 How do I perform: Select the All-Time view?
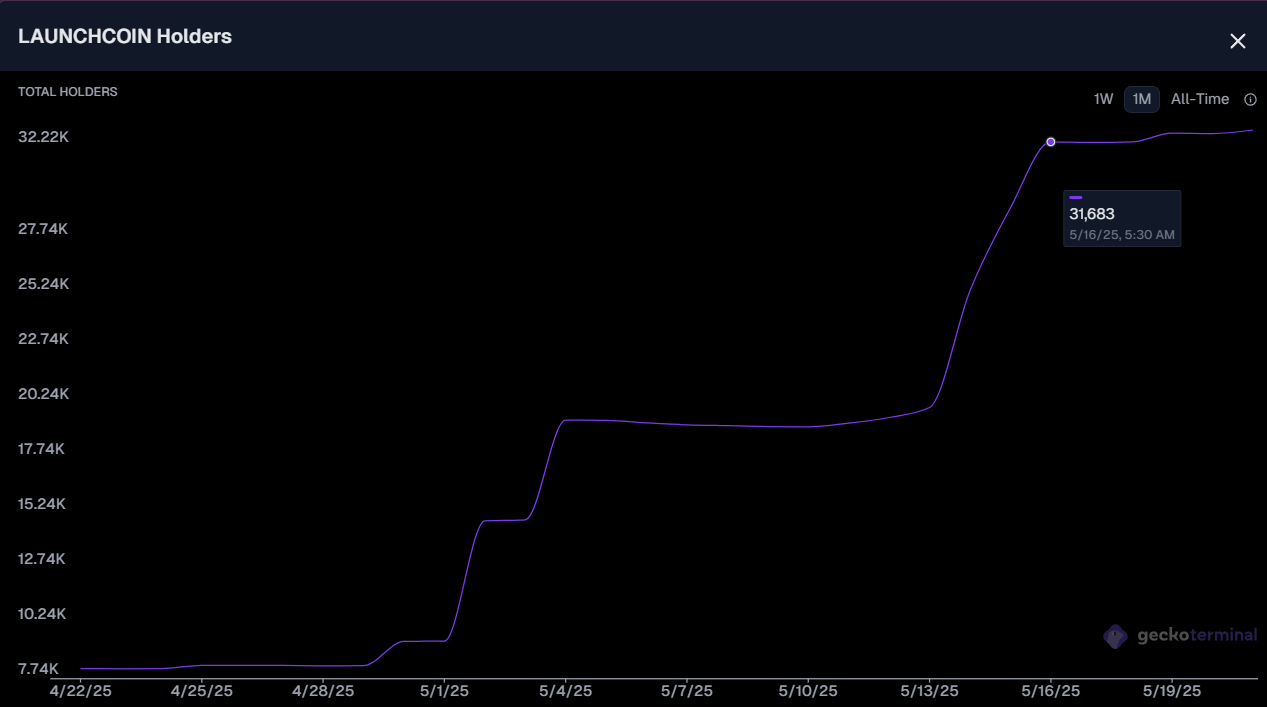click(1199, 99)
